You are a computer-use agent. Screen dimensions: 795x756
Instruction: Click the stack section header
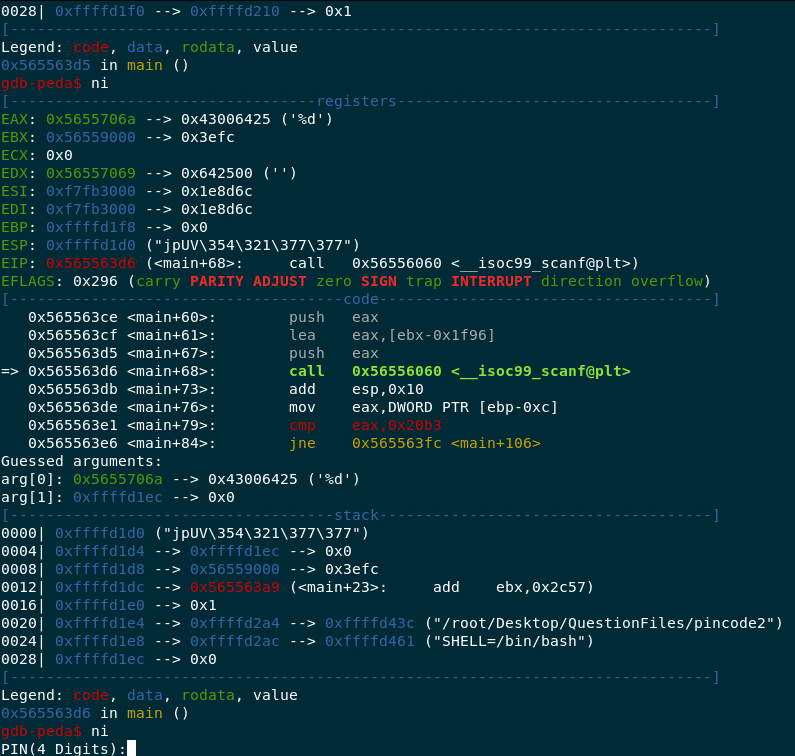pos(356,515)
